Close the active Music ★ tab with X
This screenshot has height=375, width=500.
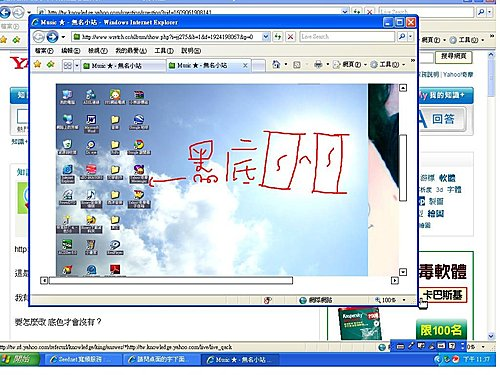tap(245, 65)
